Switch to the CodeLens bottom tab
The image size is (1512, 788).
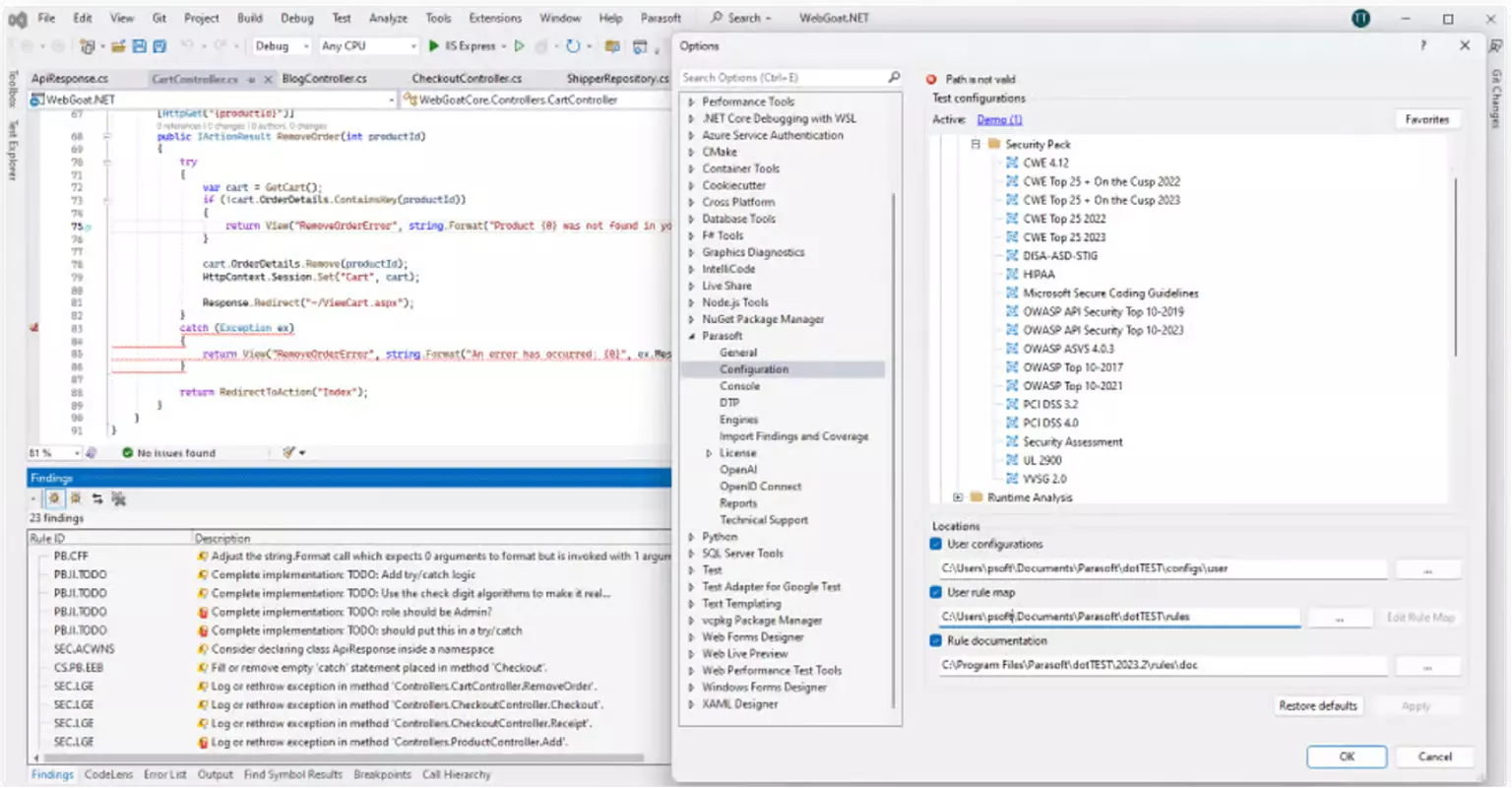point(108,774)
